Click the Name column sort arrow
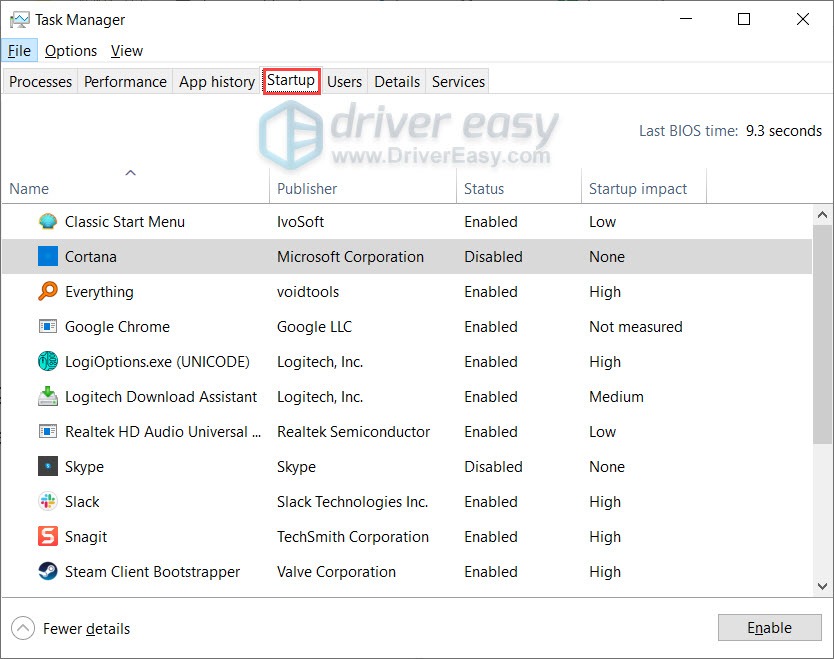Image resolution: width=834 pixels, height=659 pixels. [x=130, y=172]
